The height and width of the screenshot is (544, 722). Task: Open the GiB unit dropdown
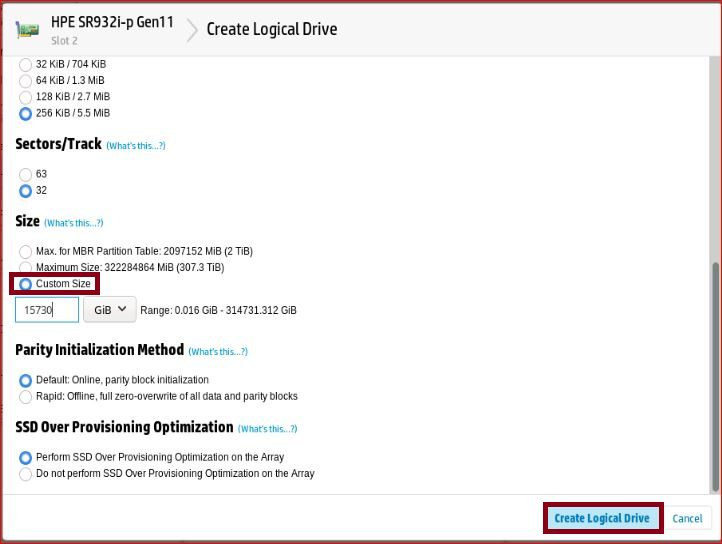coord(109,310)
